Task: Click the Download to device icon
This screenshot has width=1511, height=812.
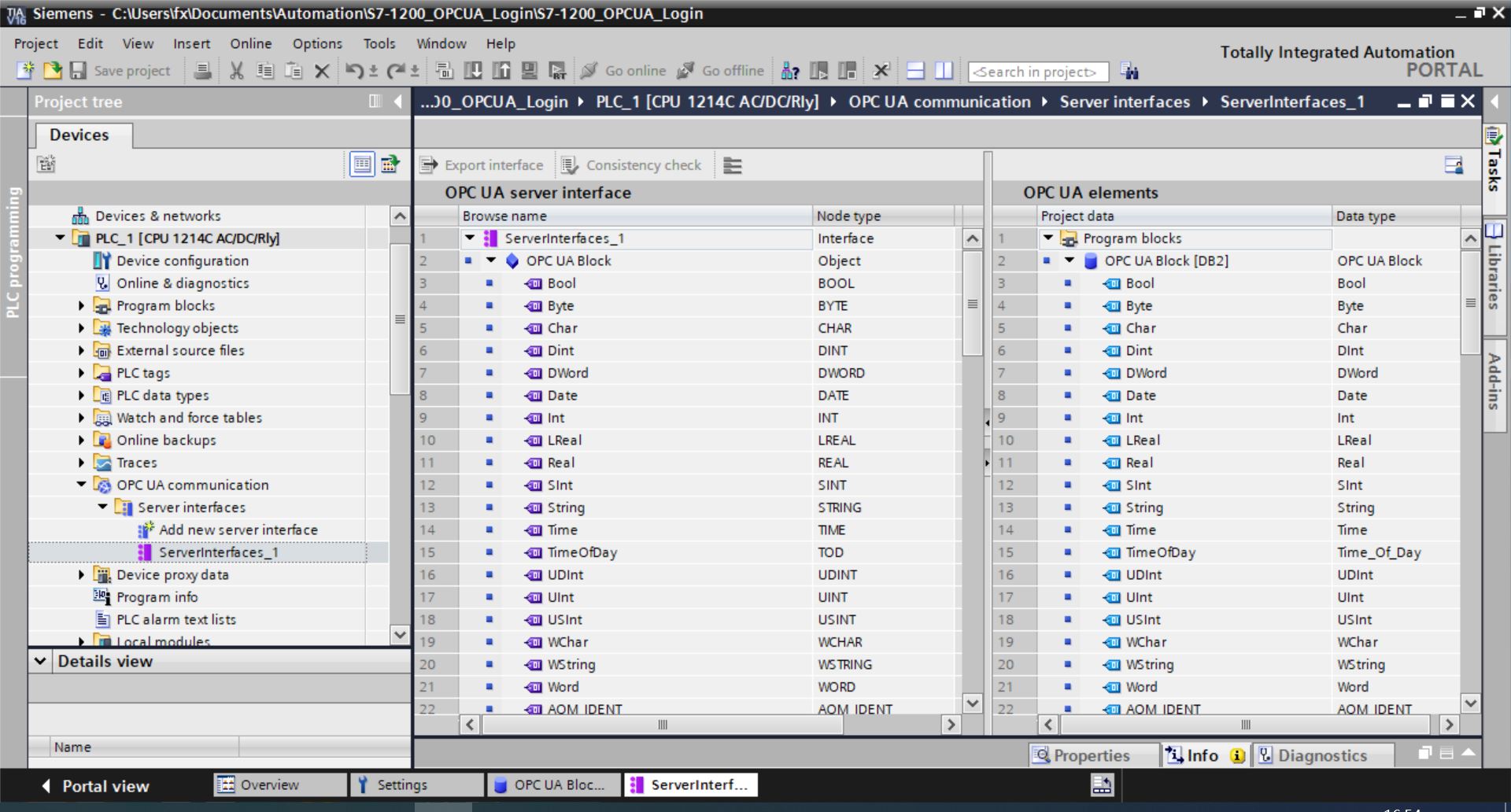Action: click(473, 71)
